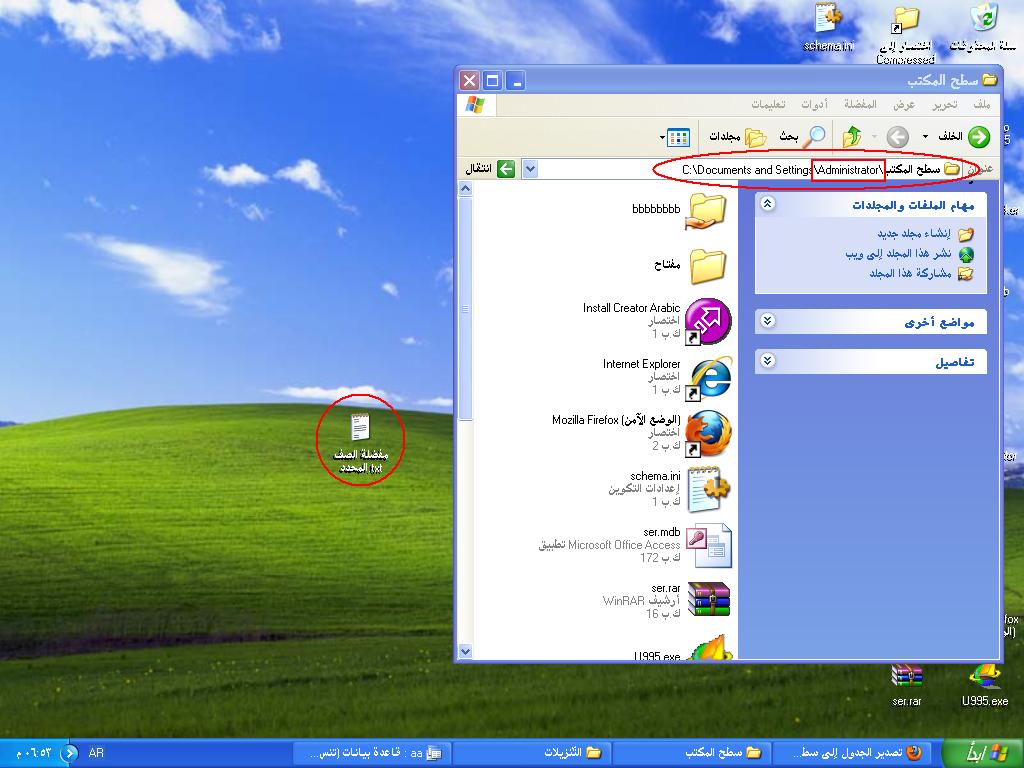Image resolution: width=1024 pixels, height=768 pixels.
Task: Select schema.ini icon in folder window
Action: 709,489
